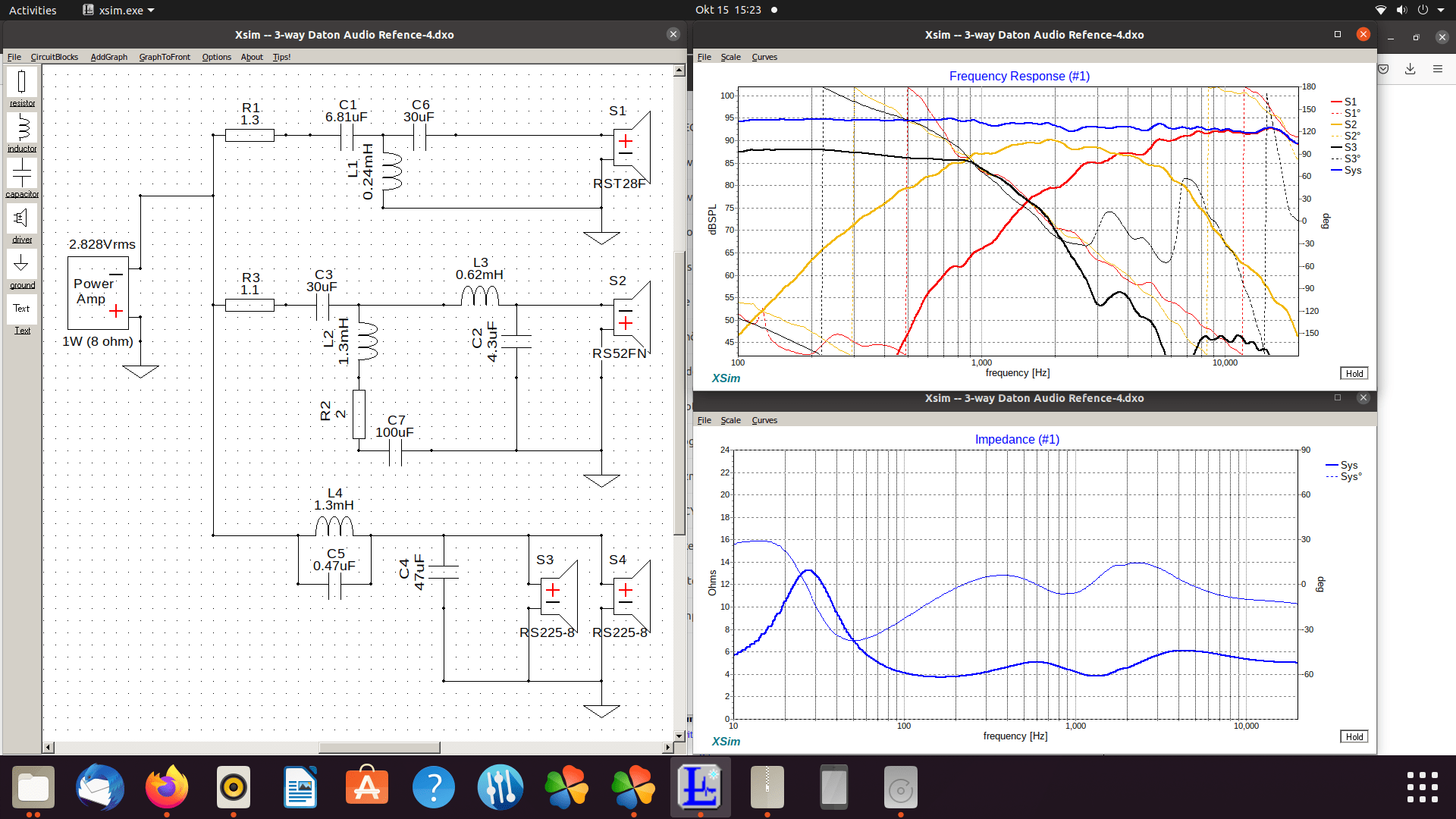
Task: Click S1 red legend entry
Action: (1344, 102)
